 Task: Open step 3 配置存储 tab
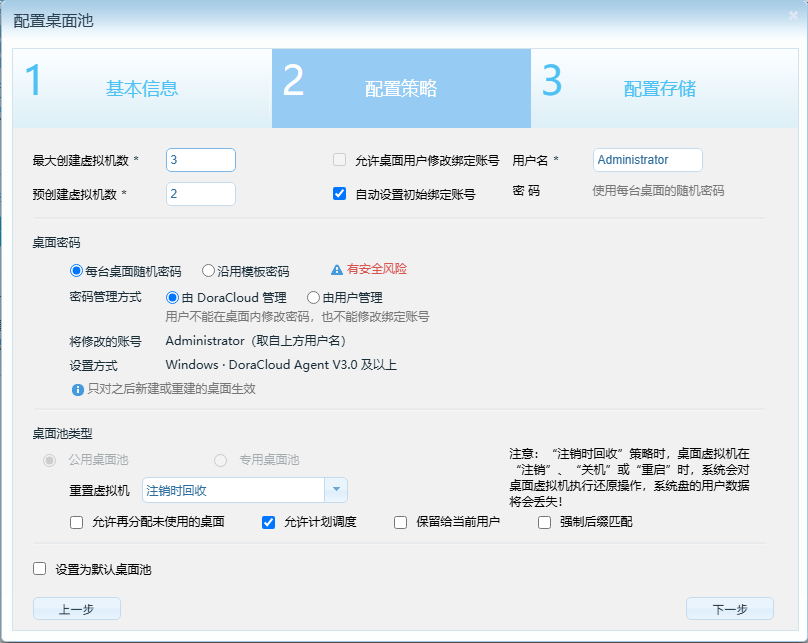point(665,88)
